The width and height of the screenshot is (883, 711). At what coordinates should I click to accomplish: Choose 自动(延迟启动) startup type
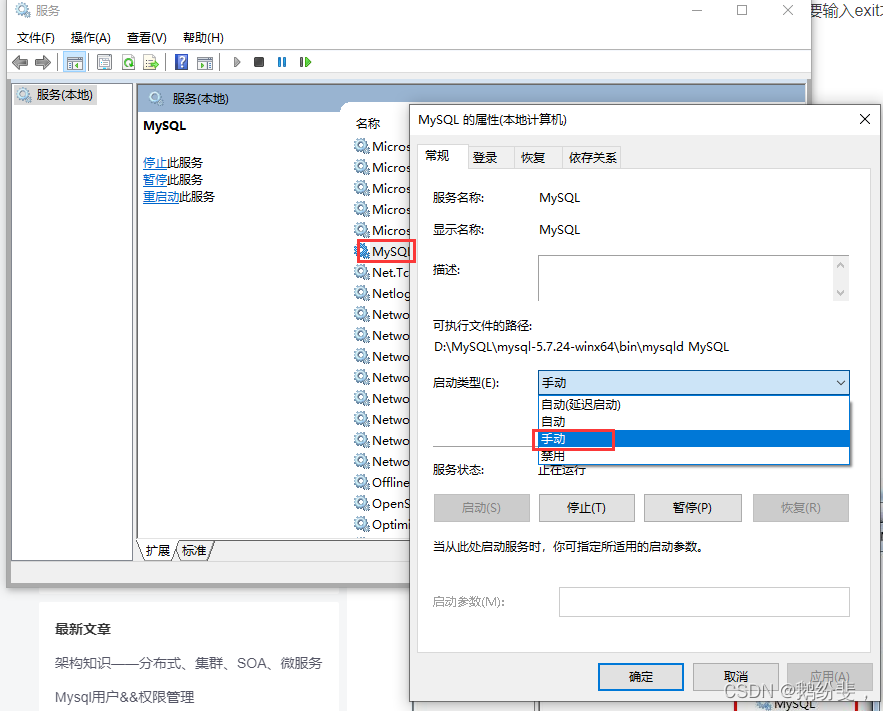tap(693, 405)
